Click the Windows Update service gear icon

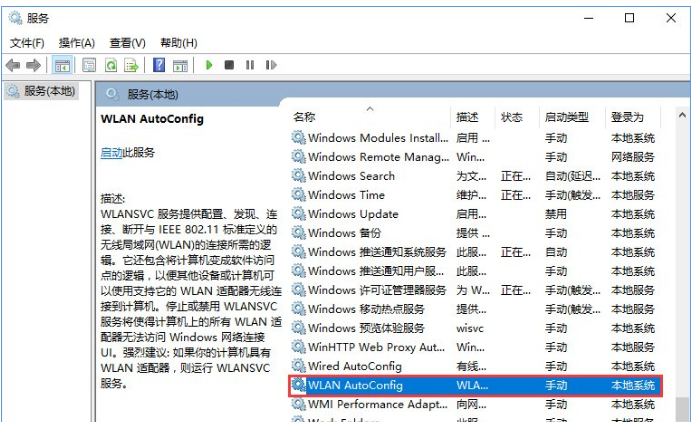[298, 214]
